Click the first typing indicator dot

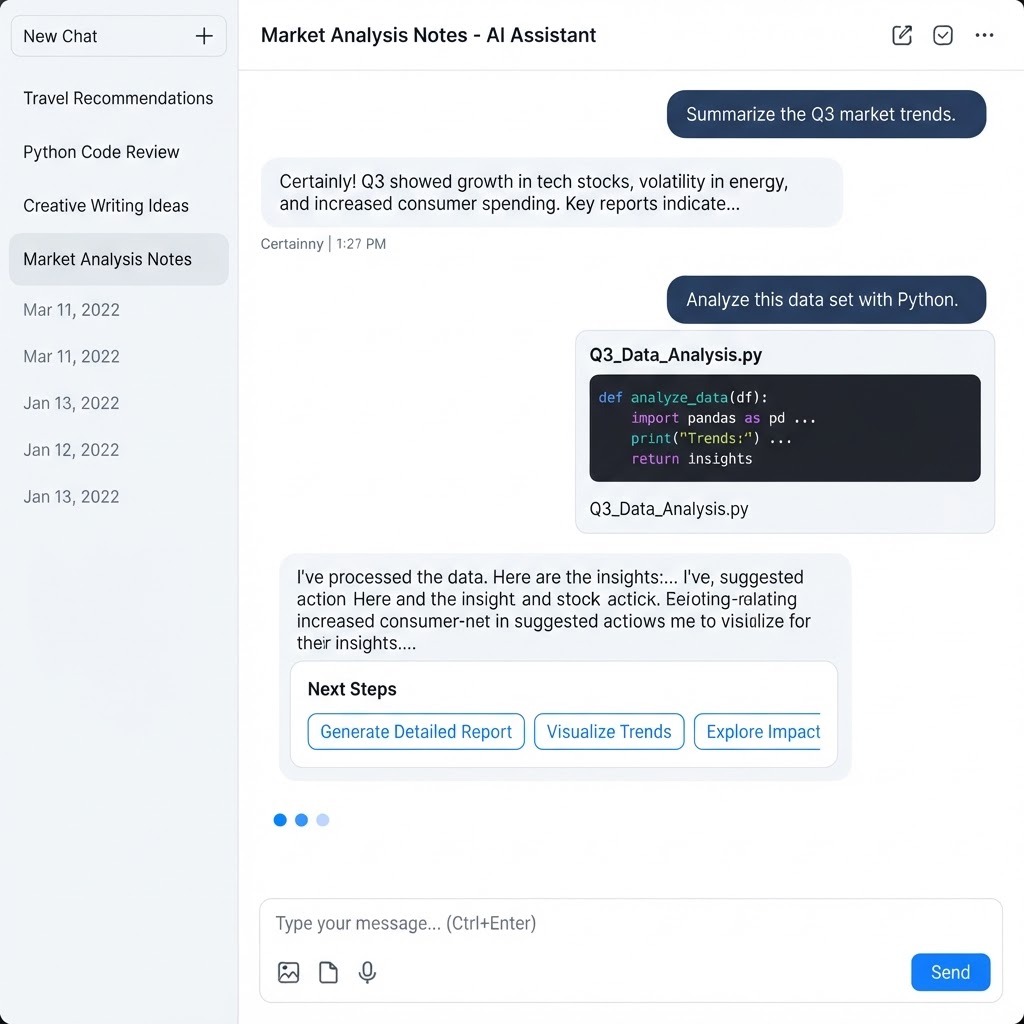(x=280, y=820)
